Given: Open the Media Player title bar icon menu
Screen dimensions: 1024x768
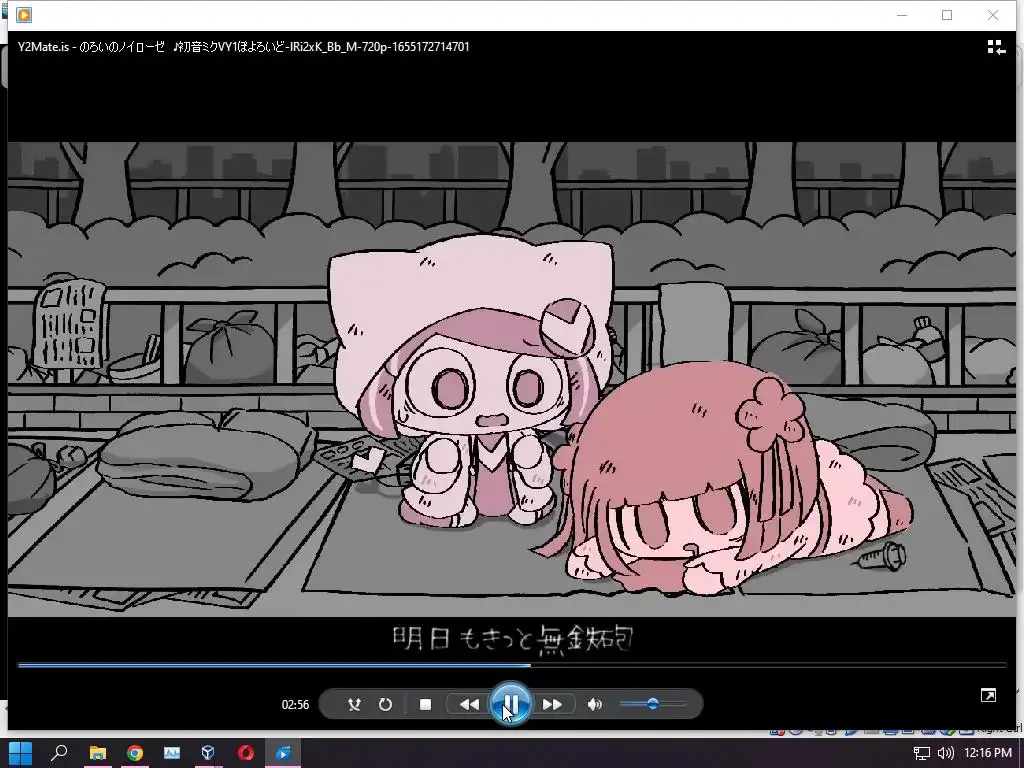Looking at the screenshot, I should (x=24, y=14).
